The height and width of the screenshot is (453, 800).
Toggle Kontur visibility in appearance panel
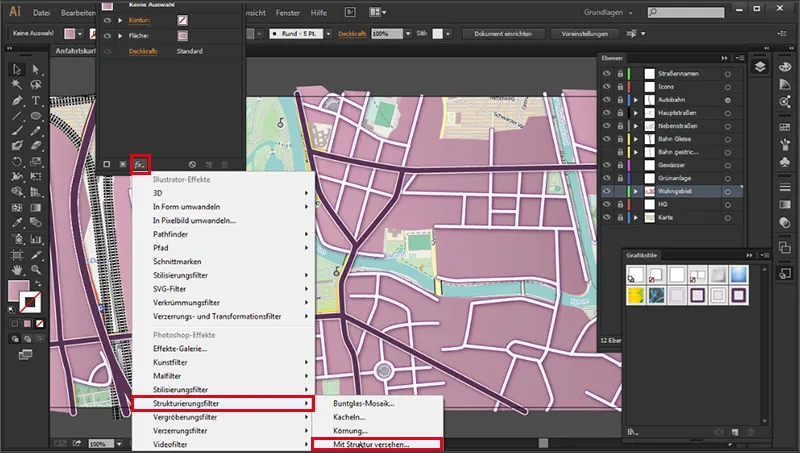tap(107, 20)
